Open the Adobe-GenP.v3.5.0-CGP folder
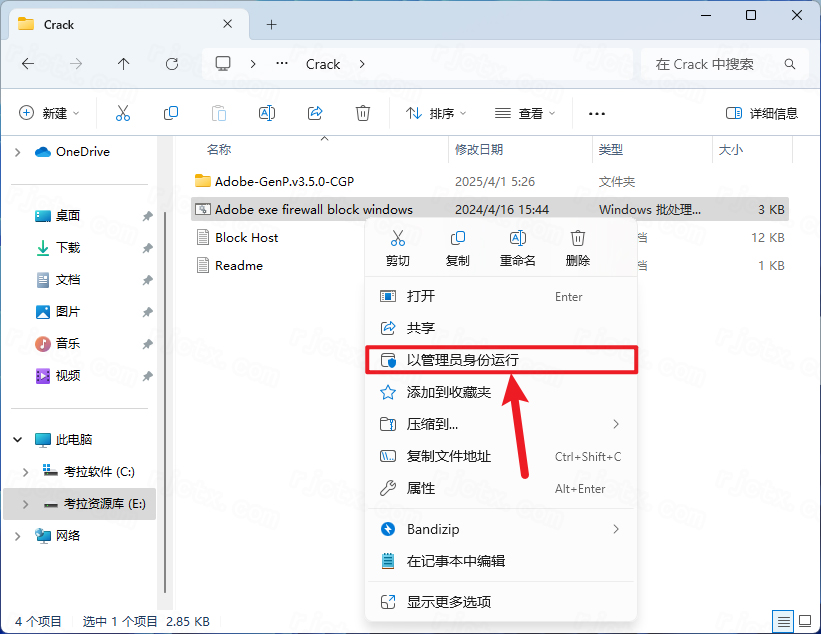This screenshot has width=821, height=634. (x=284, y=182)
